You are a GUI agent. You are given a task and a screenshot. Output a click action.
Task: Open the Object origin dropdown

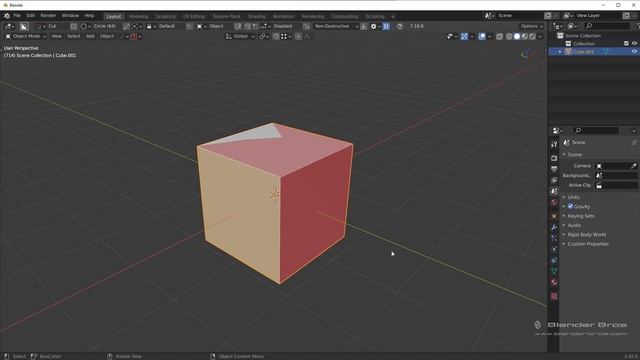210,26
